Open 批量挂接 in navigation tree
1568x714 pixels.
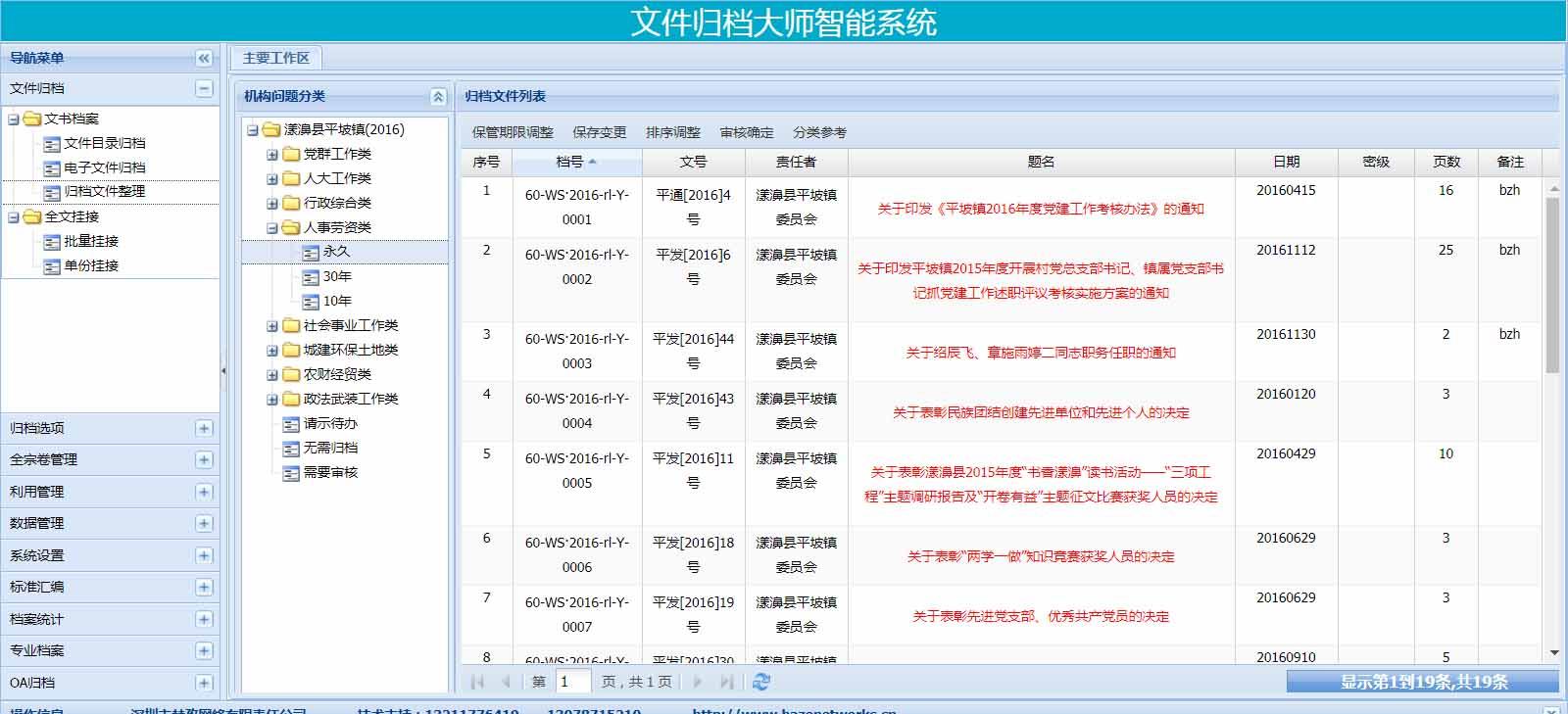(x=81, y=241)
